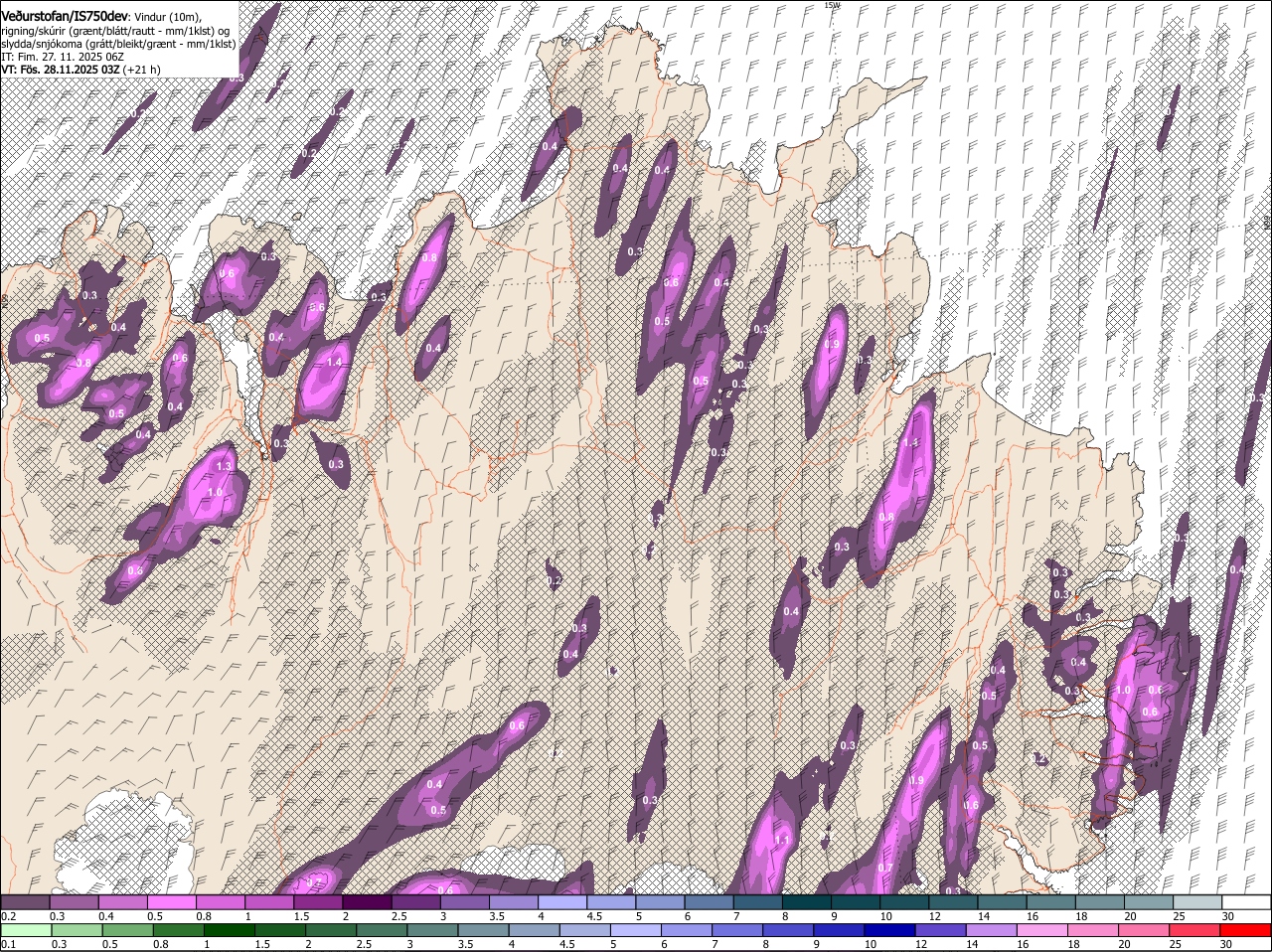Click the lavender swatch labeled 4.5 in top legend
This screenshot has width=1272, height=952.
610,902
